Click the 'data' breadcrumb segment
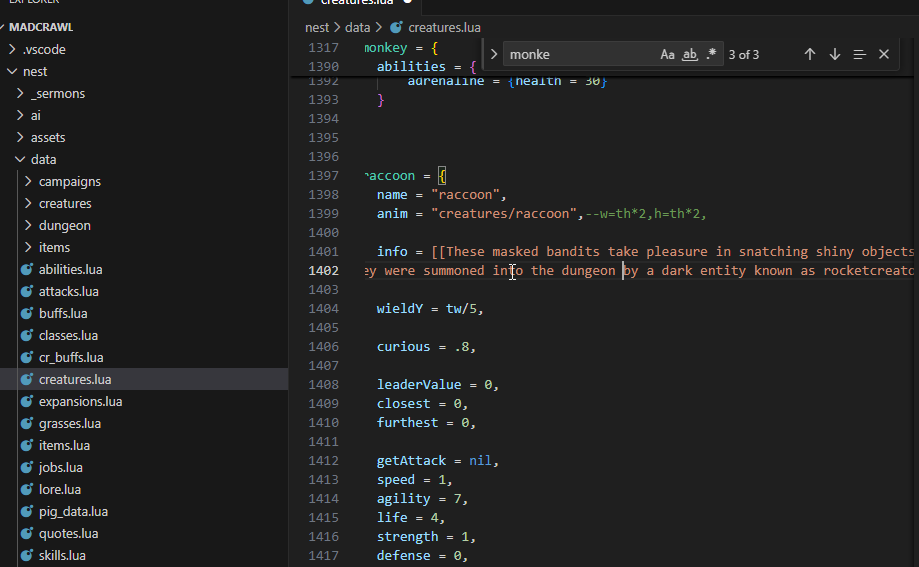The height and width of the screenshot is (567, 919). (357, 27)
